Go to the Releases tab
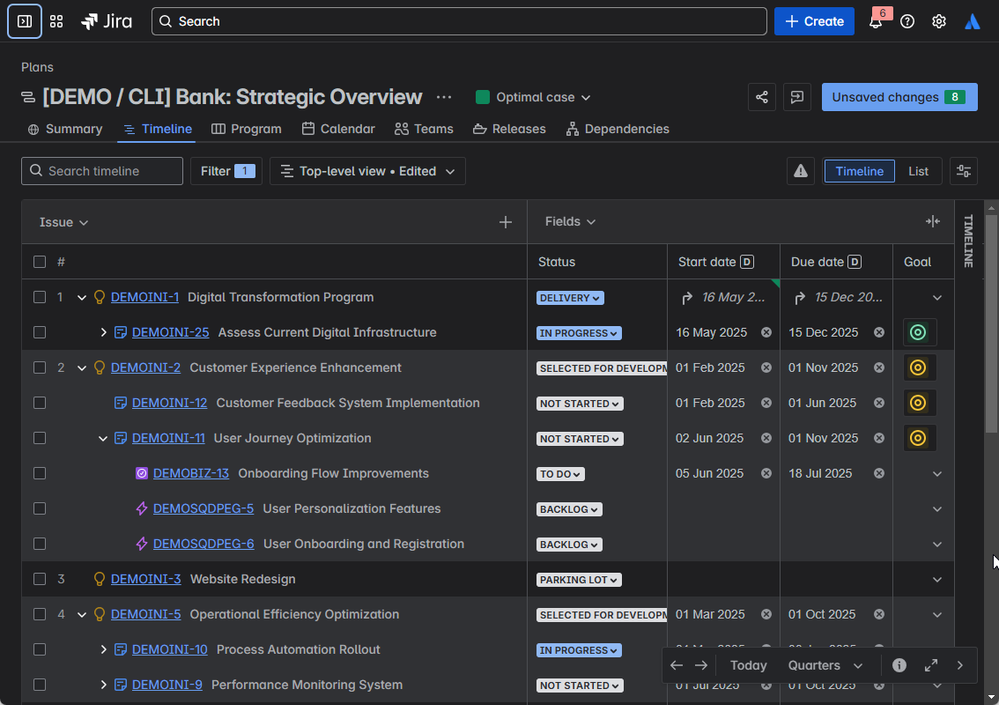The width and height of the screenshot is (999, 705). (x=509, y=129)
